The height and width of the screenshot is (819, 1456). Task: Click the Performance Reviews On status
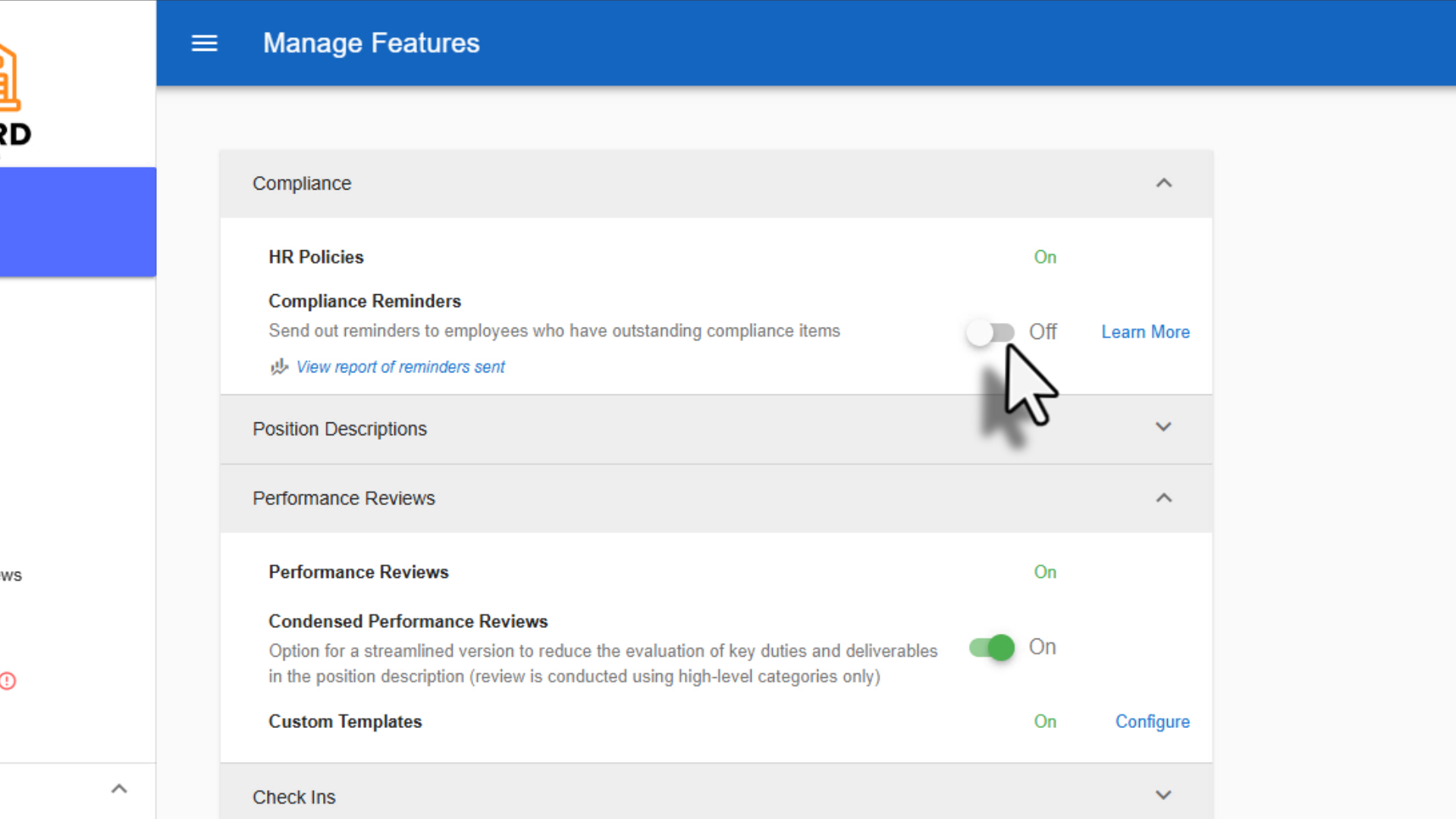click(1045, 572)
